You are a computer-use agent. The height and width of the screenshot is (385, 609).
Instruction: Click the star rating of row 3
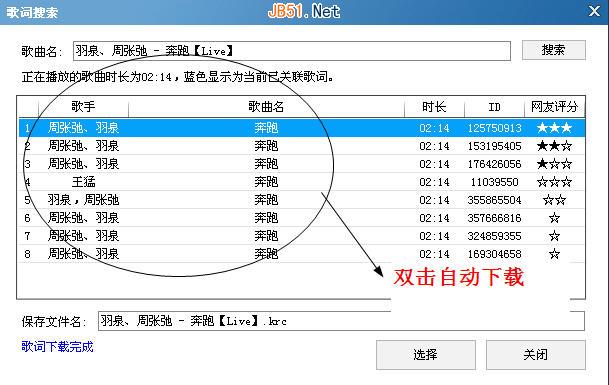pos(554,164)
